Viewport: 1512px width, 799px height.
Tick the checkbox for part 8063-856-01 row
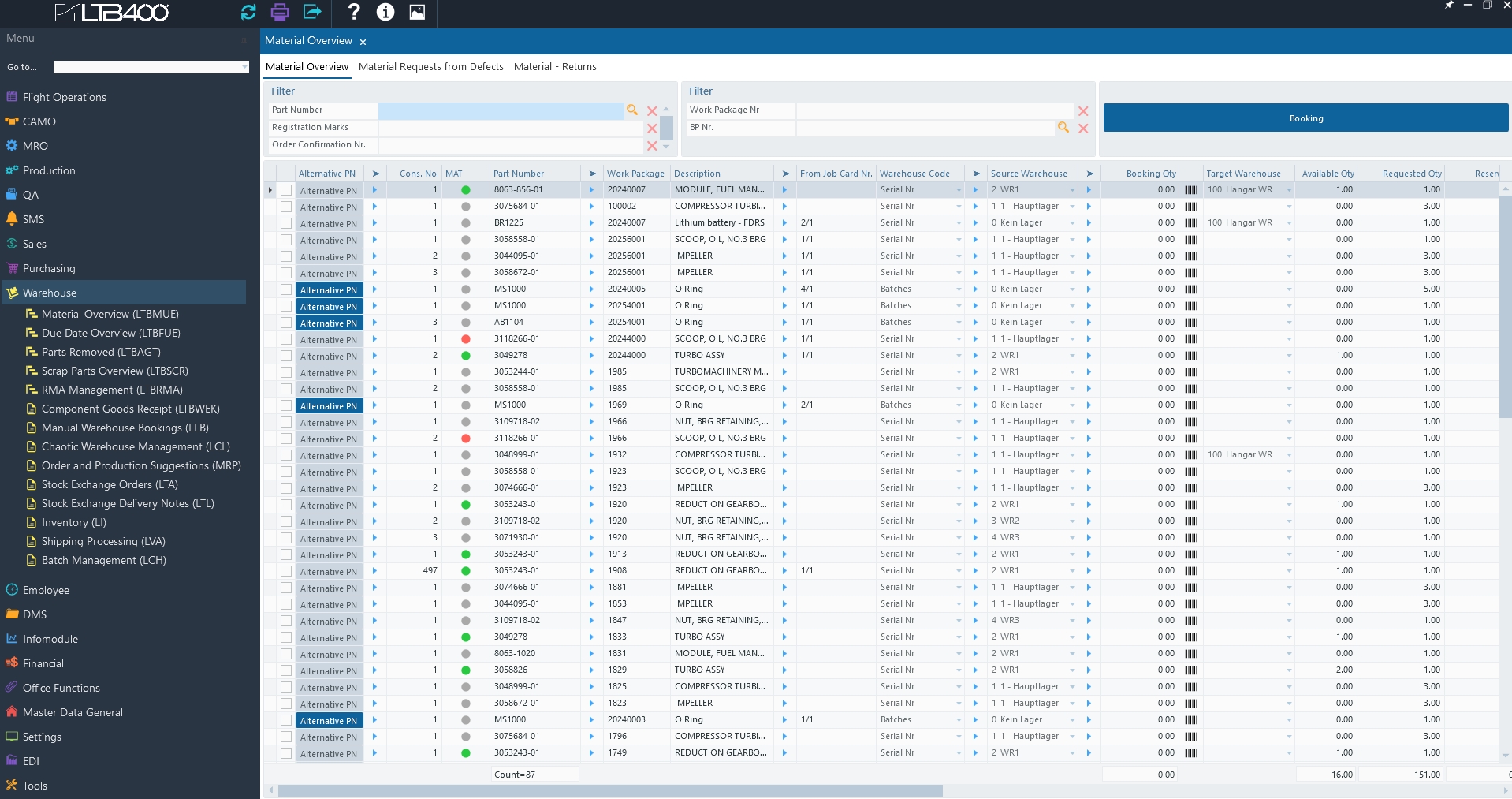click(286, 190)
